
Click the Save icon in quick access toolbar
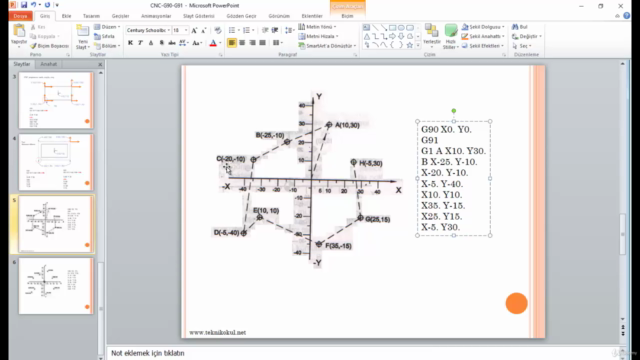click(24, 5)
